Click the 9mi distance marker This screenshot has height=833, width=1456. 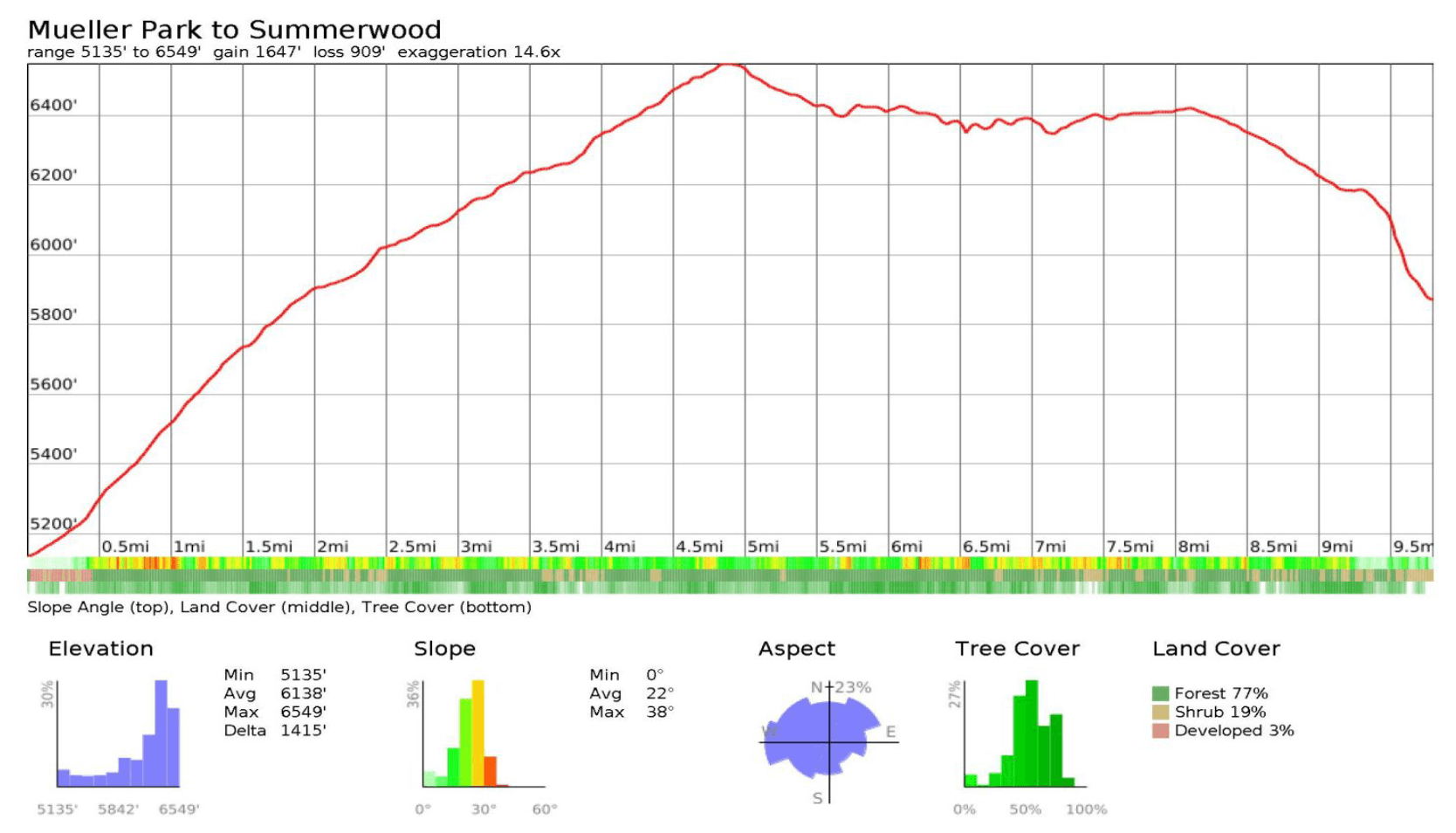click(x=1336, y=547)
